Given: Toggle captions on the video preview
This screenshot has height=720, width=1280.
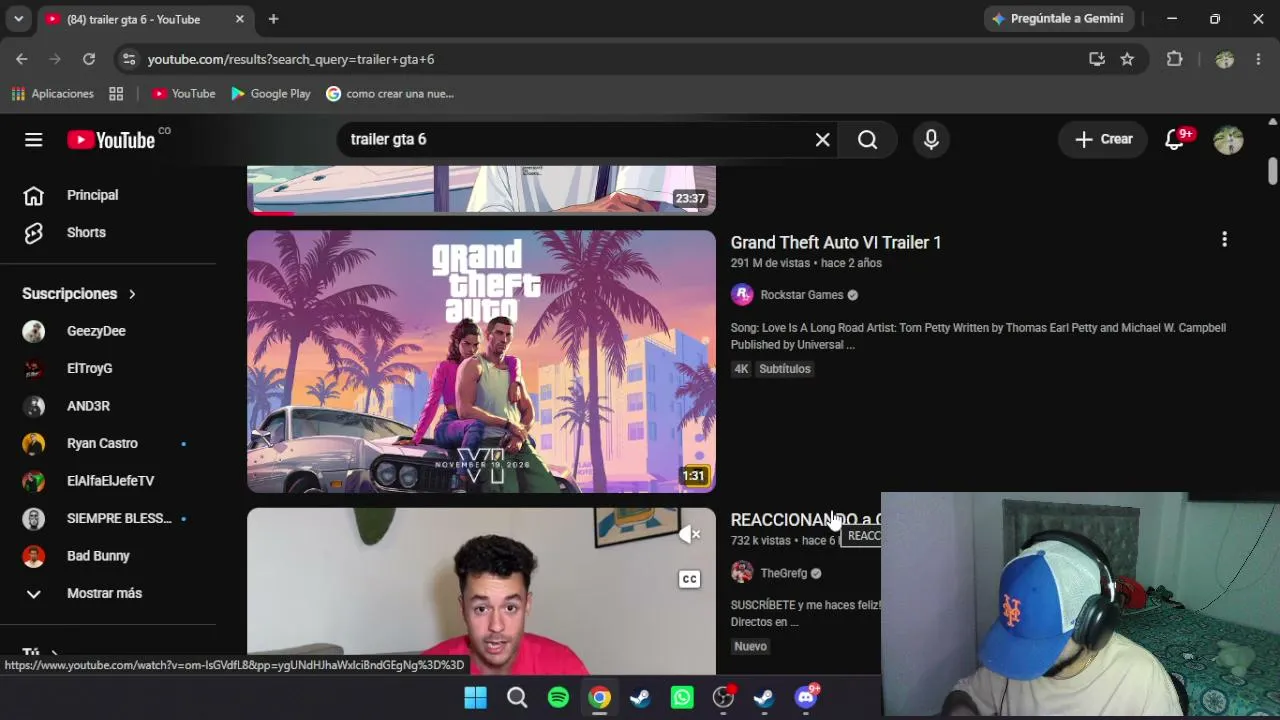Looking at the screenshot, I should (690, 579).
